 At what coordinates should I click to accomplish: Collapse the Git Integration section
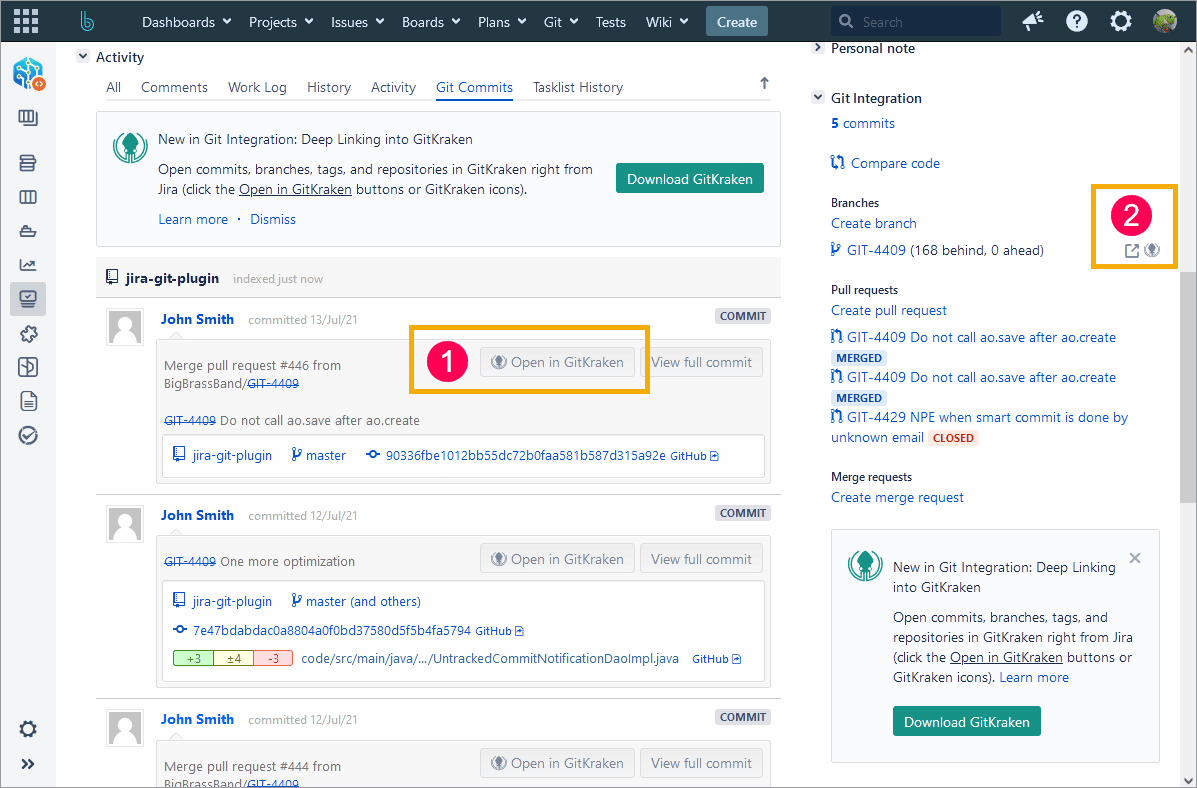coord(817,98)
